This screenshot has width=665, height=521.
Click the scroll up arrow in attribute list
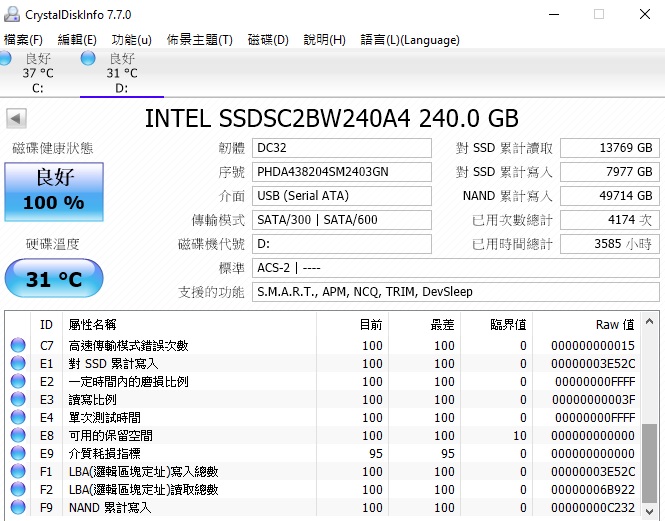(649, 322)
